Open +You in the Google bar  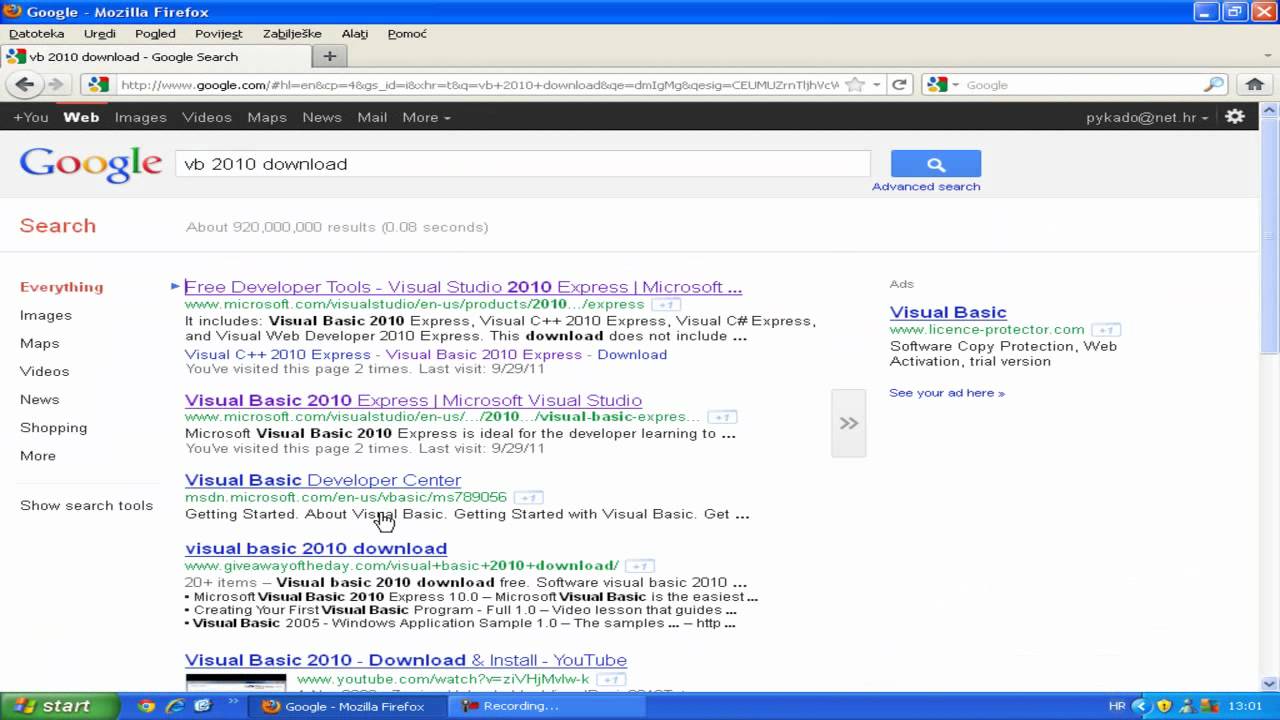tap(31, 117)
